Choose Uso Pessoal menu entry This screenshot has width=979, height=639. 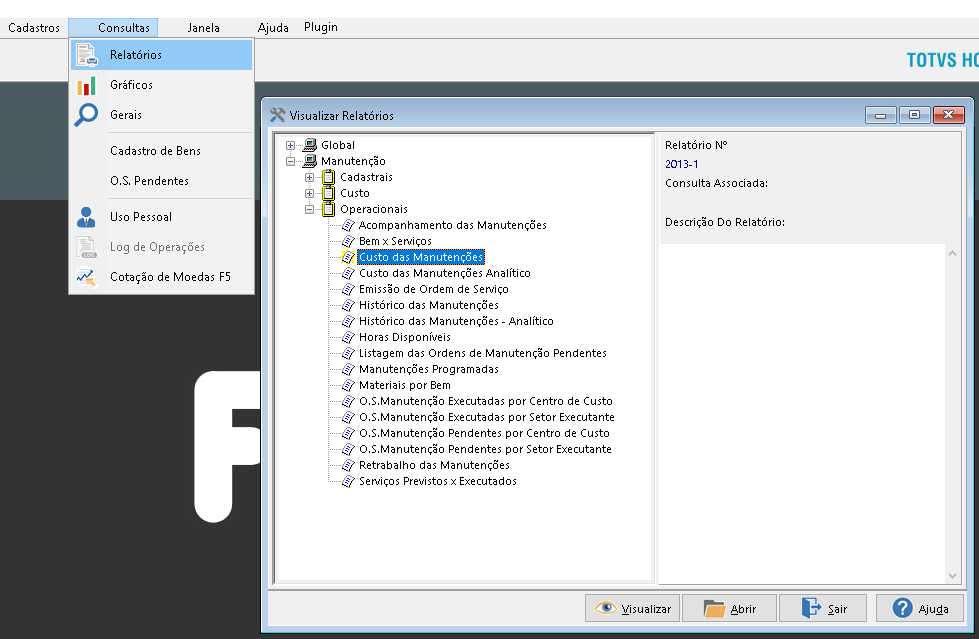pos(162,217)
